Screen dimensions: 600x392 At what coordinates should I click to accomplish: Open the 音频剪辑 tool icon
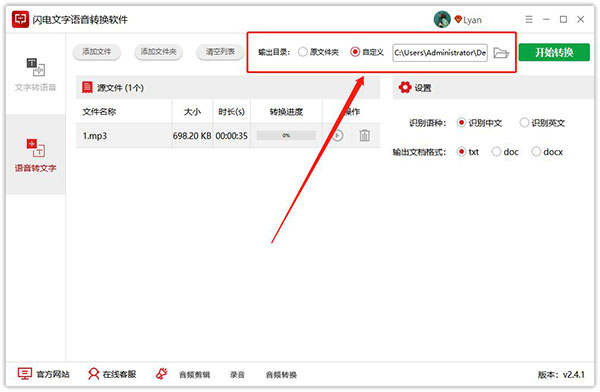coord(162,374)
